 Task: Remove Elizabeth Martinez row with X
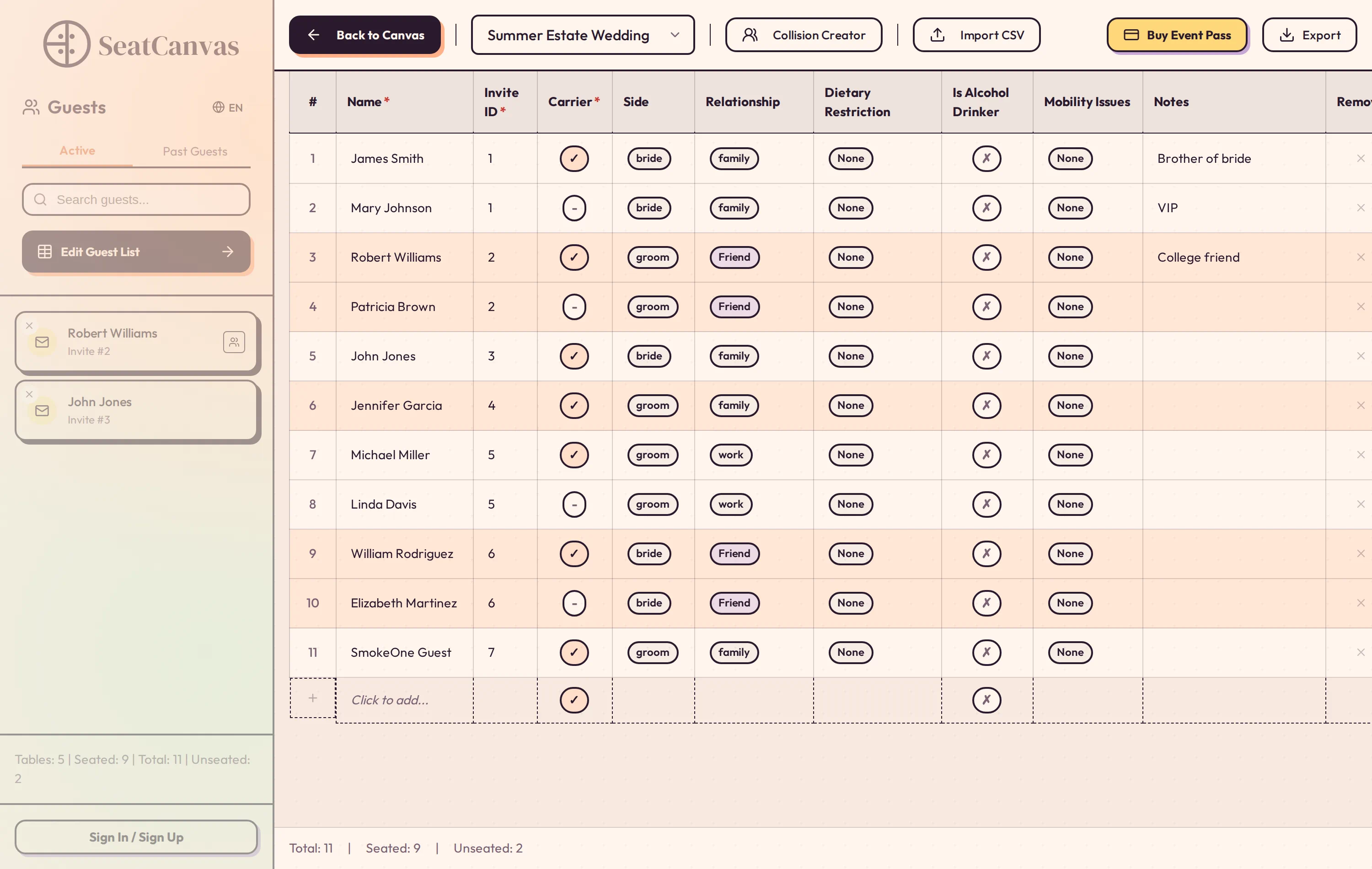(x=1361, y=603)
